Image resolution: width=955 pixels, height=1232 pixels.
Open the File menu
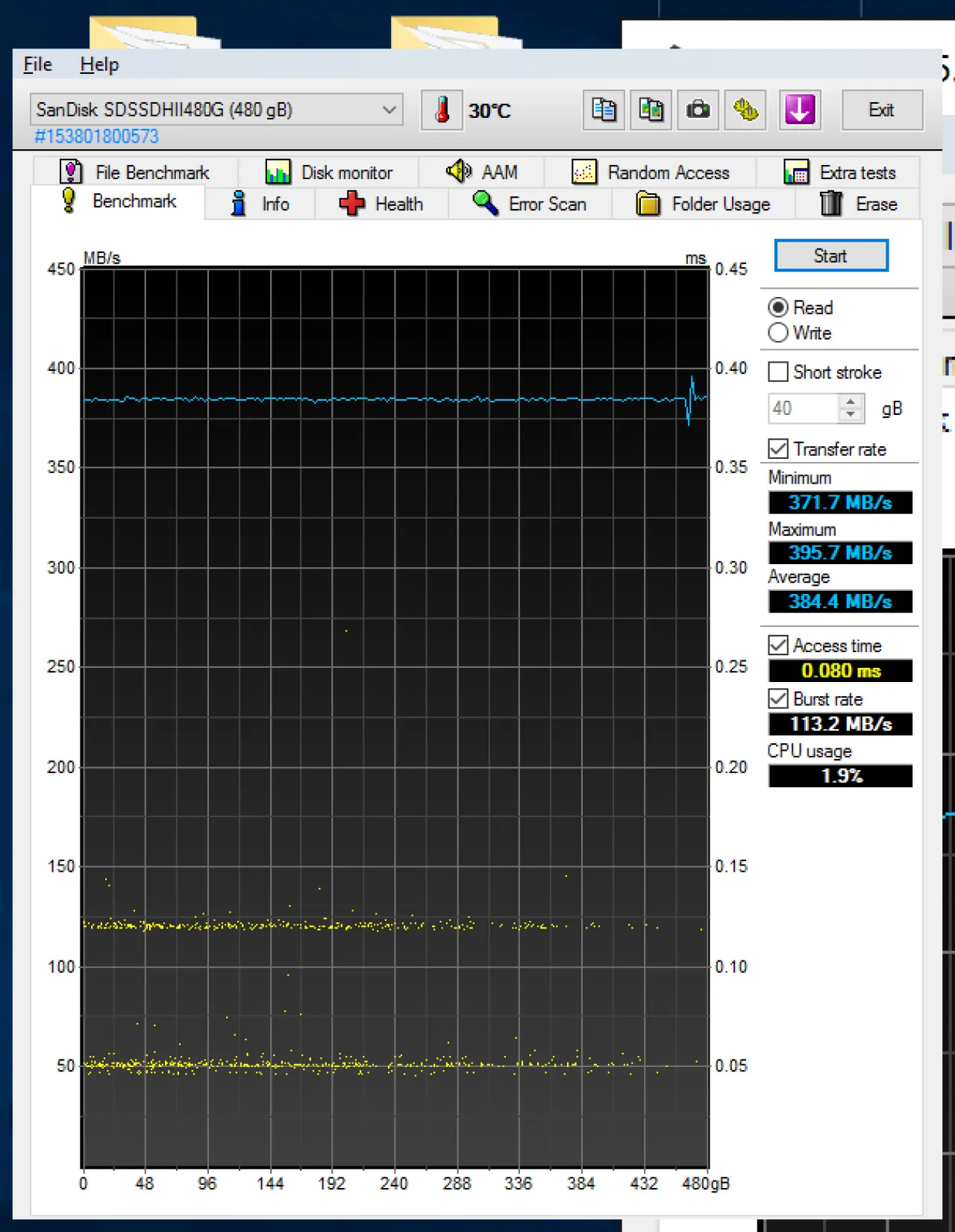(x=37, y=65)
